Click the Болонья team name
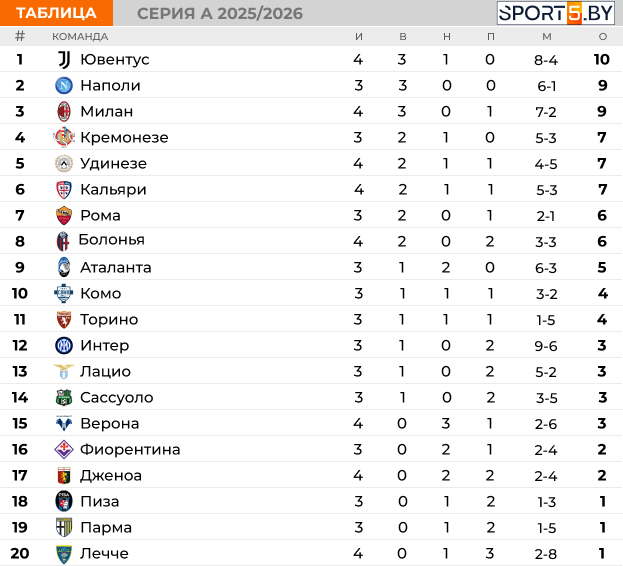 (112, 240)
